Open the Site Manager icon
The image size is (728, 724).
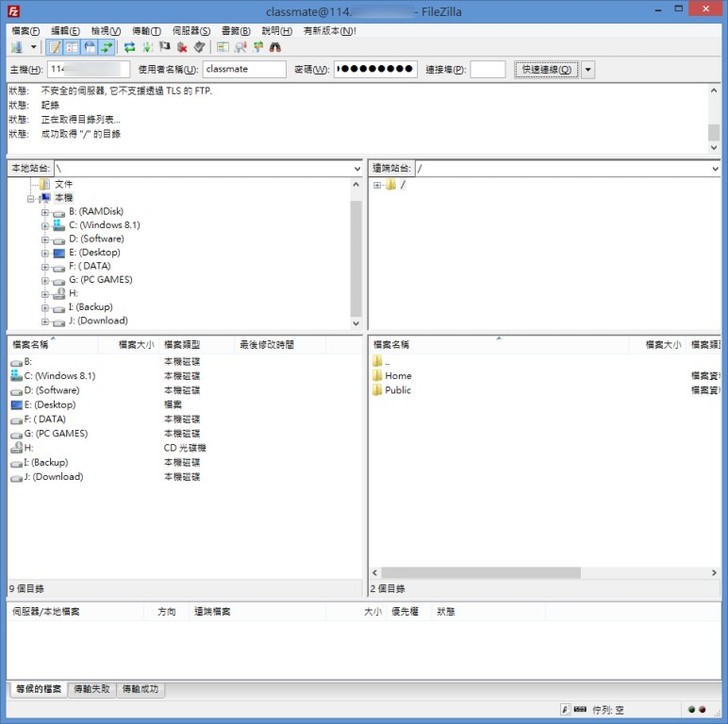click(x=17, y=47)
